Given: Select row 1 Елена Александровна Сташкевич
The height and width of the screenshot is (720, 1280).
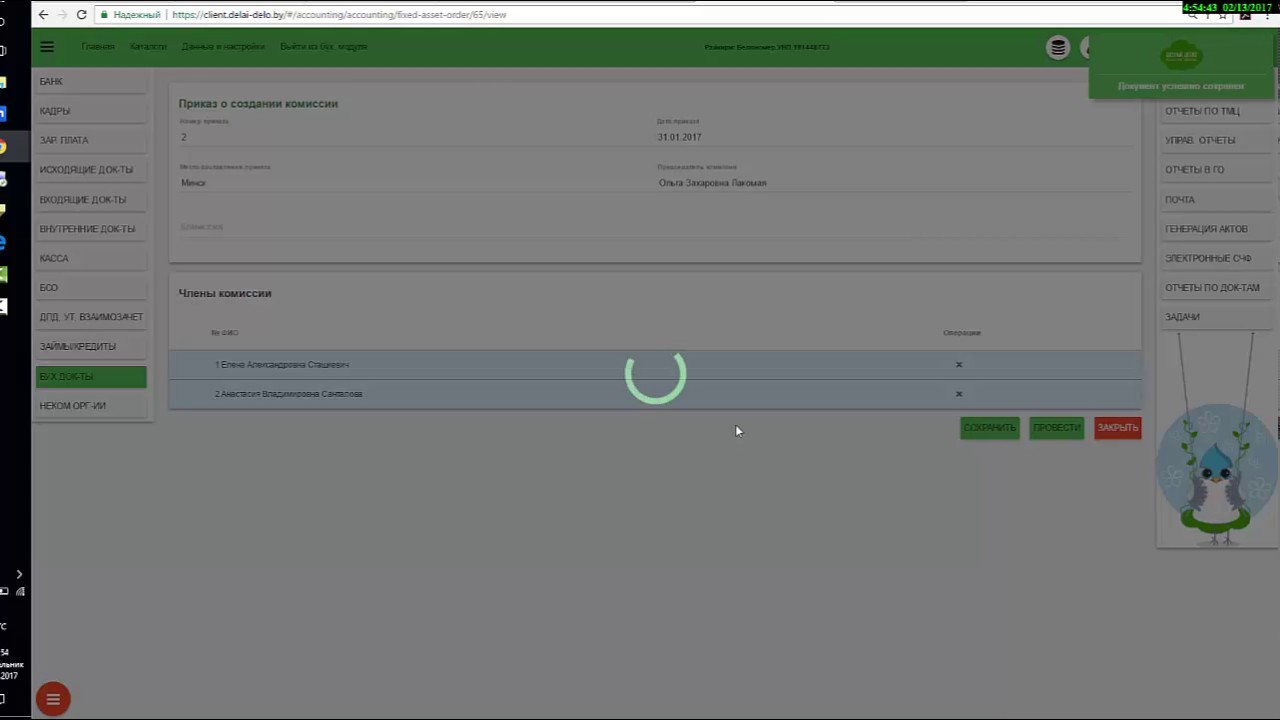Looking at the screenshot, I should (x=655, y=365).
